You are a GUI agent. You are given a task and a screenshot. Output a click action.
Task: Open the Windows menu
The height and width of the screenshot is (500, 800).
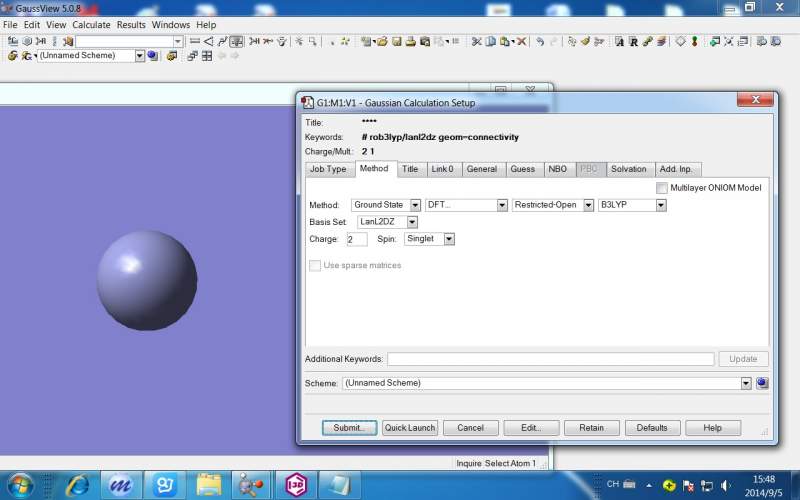170,24
